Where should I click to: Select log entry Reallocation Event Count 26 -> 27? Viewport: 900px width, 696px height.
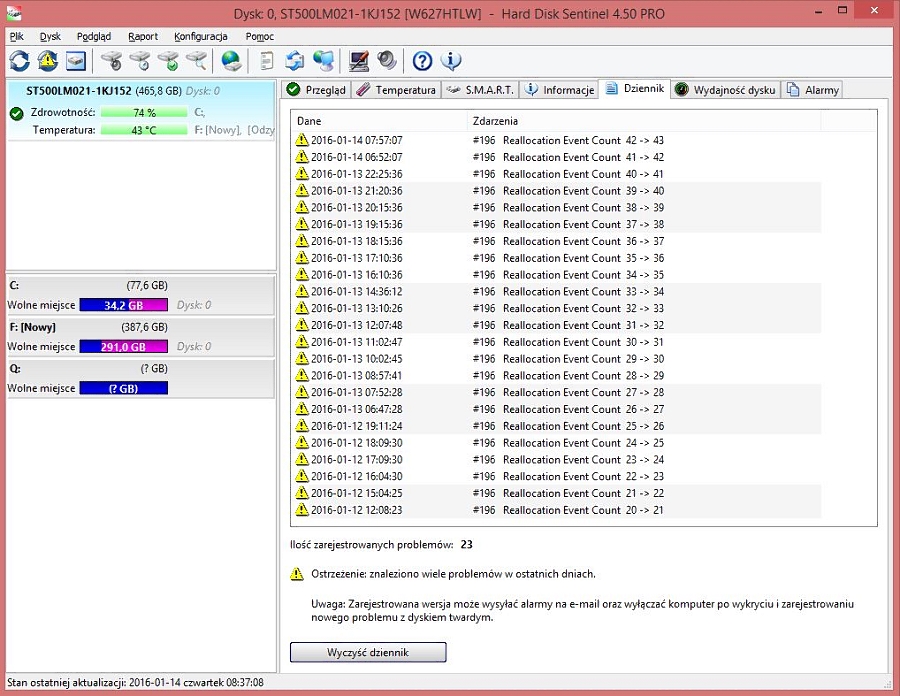click(x=557, y=409)
